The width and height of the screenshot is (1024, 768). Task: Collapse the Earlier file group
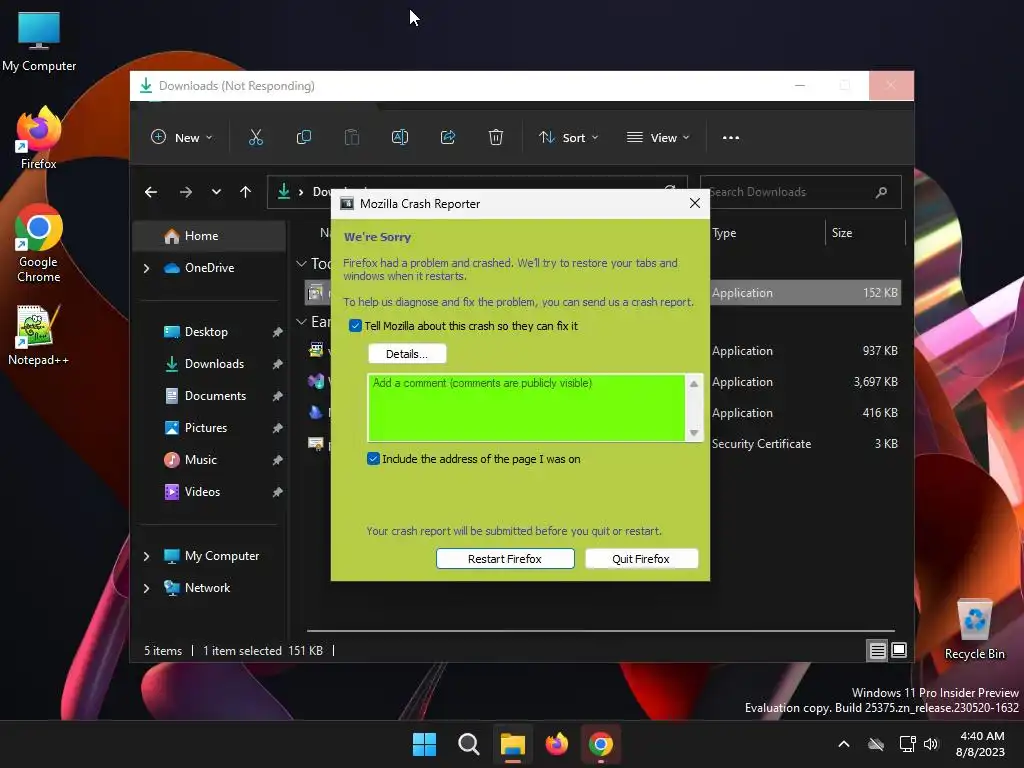(301, 322)
